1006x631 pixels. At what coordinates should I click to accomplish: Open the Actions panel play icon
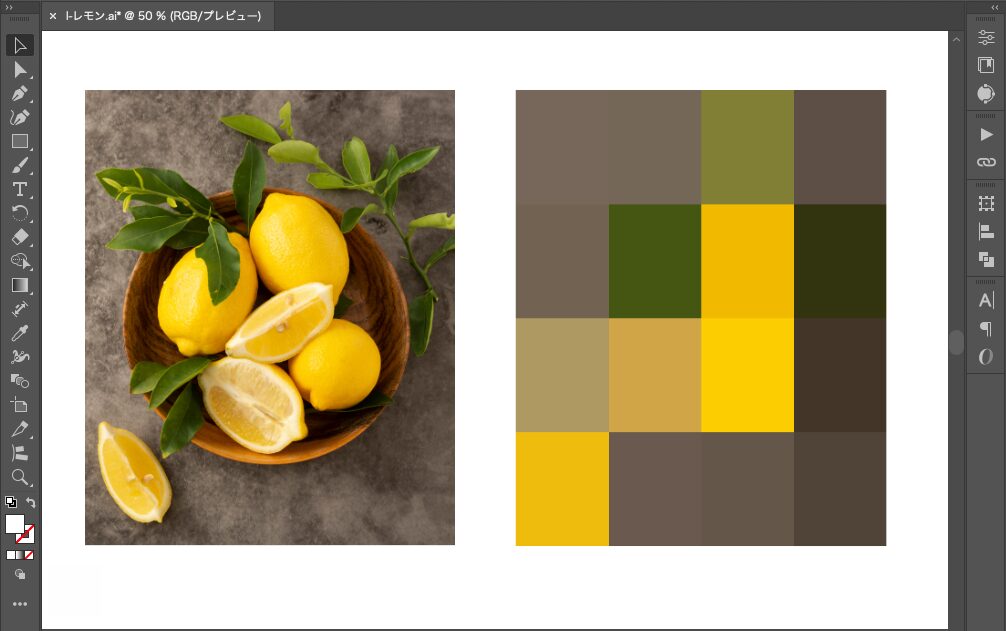(x=986, y=135)
